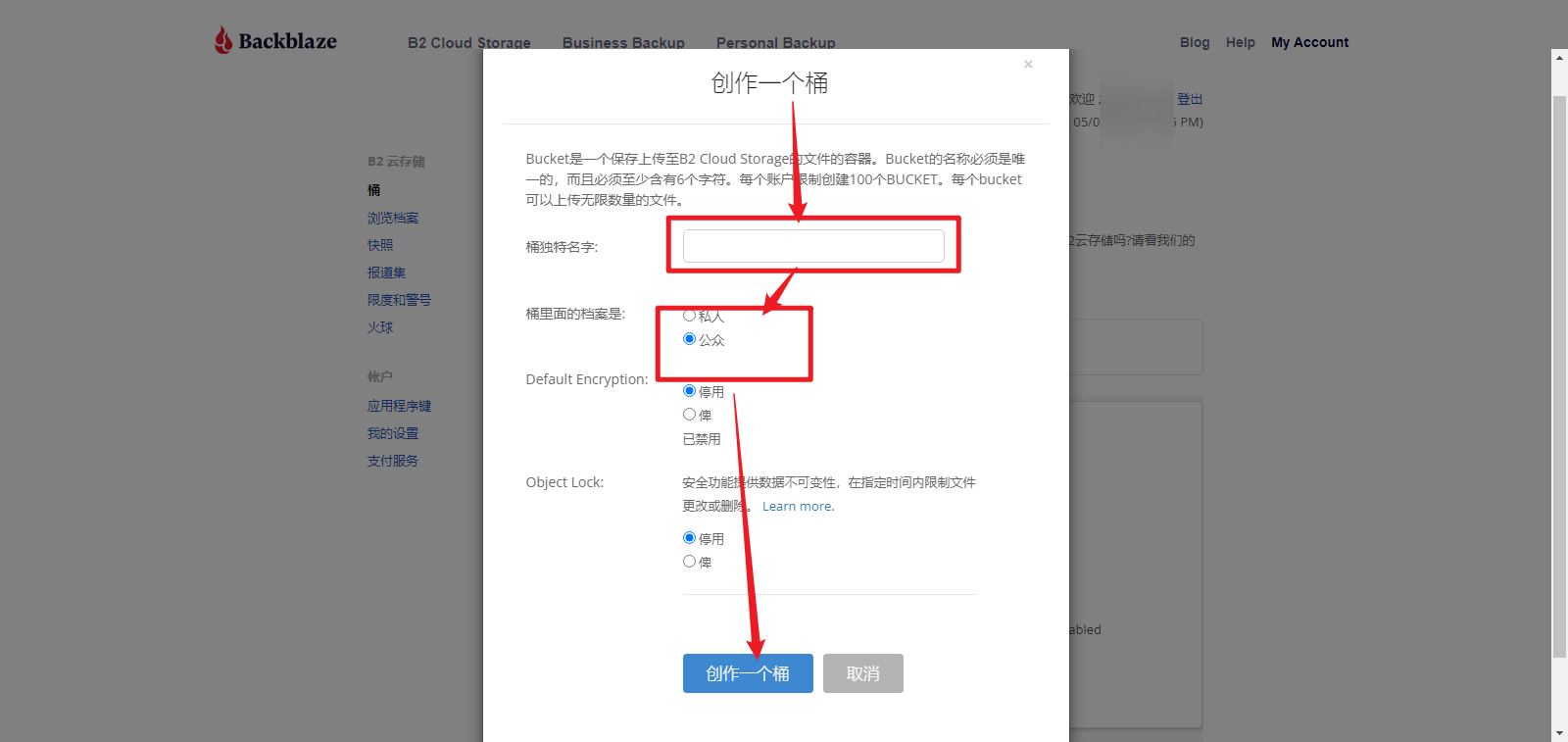
Task: Open the Personal Backup menu
Action: (775, 42)
